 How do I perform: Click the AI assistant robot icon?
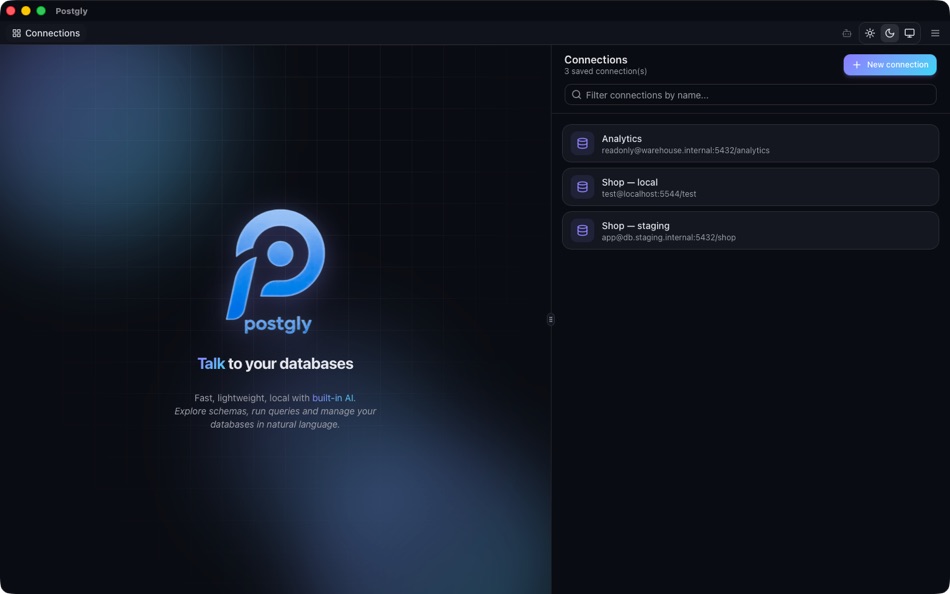[x=847, y=33]
